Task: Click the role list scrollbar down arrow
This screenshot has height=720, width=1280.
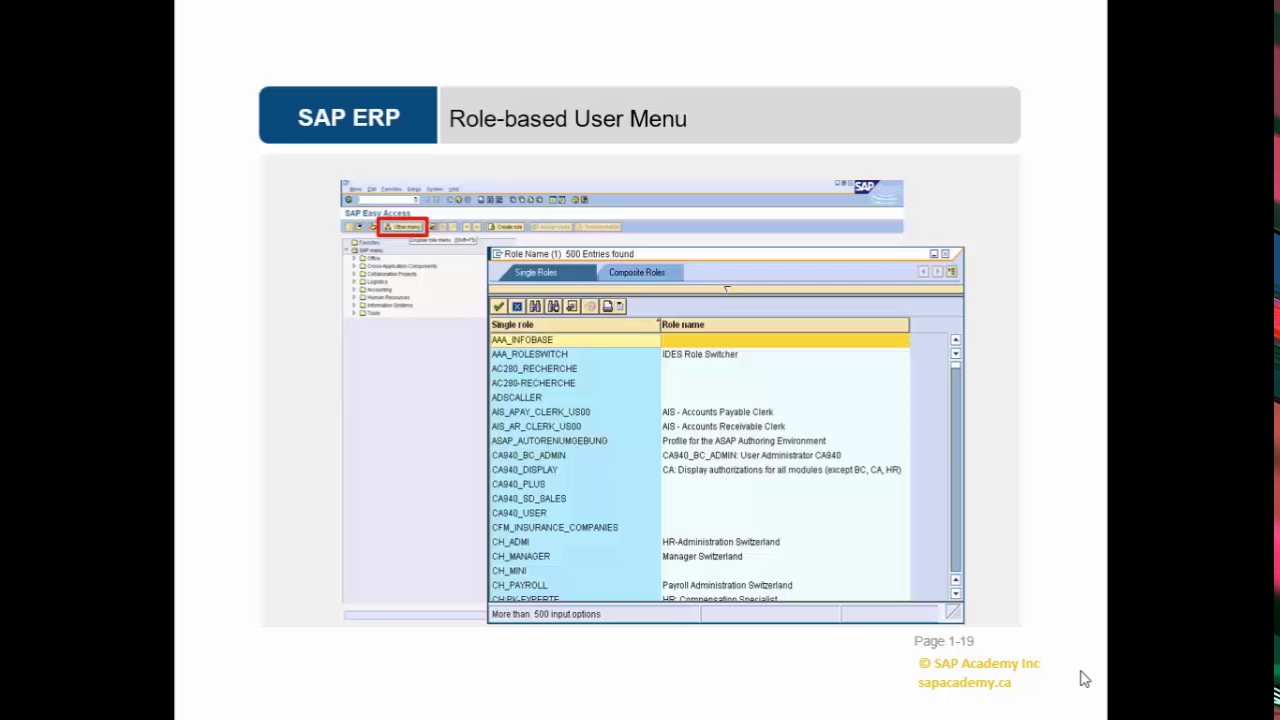Action: tap(955, 594)
